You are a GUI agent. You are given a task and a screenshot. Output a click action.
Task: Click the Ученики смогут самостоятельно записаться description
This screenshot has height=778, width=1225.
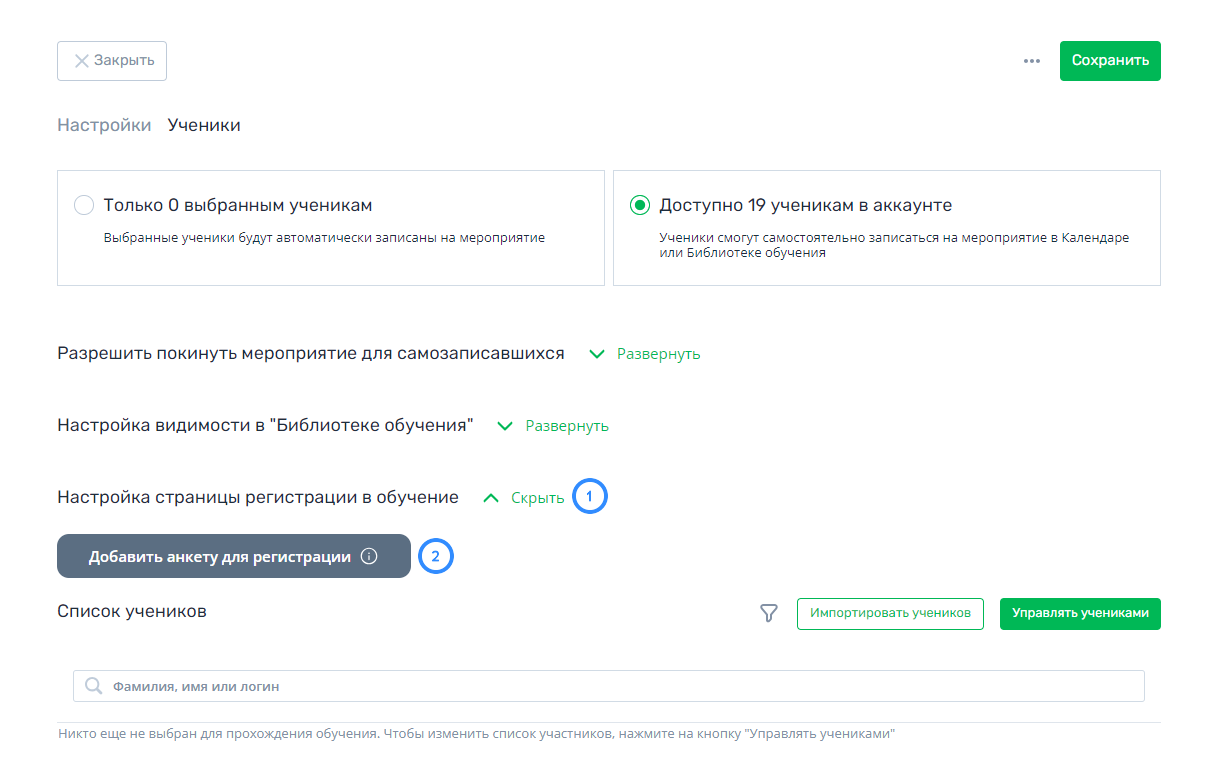click(x=894, y=246)
